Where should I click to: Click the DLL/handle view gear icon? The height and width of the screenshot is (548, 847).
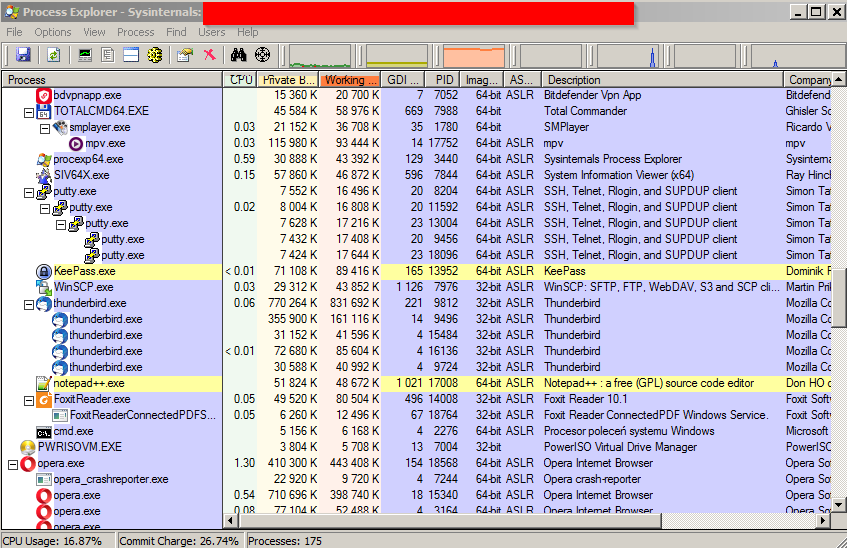pyautogui.click(x=154, y=55)
